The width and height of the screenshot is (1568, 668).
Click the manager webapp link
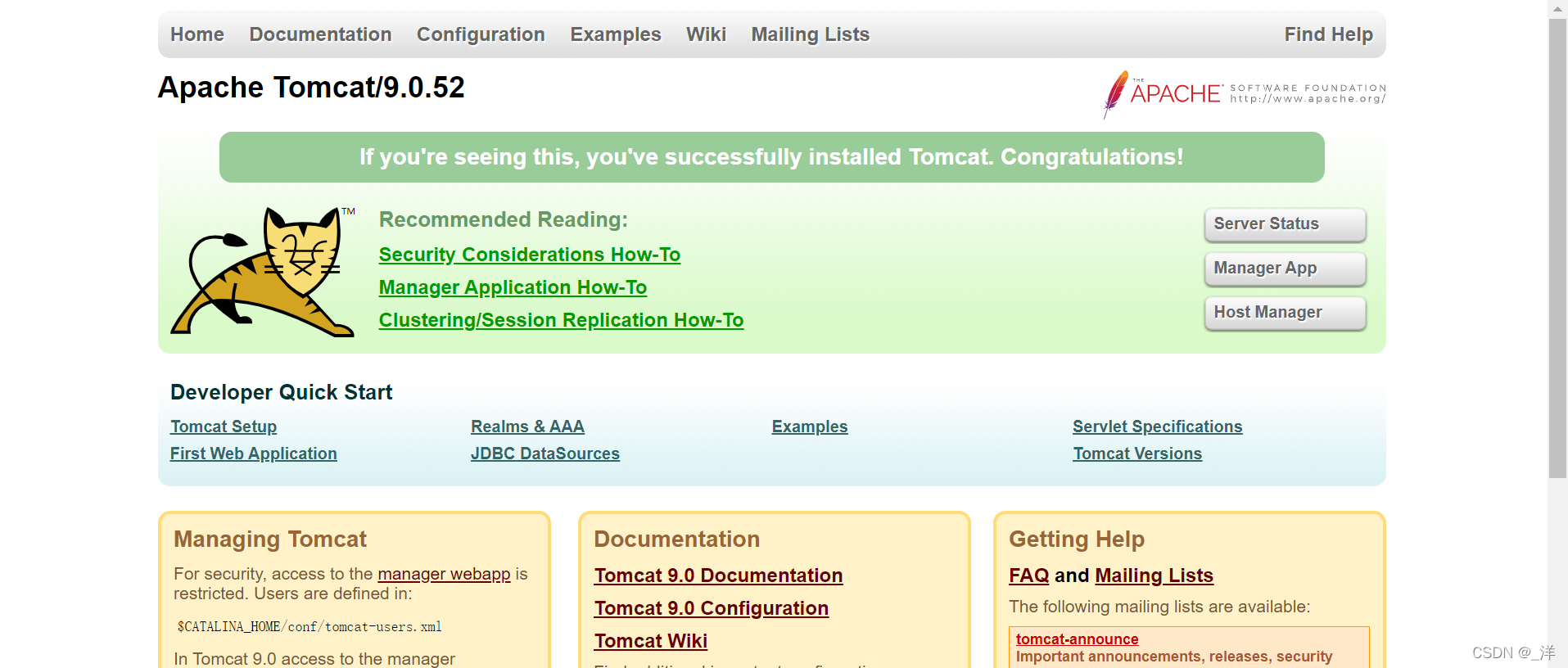(444, 574)
